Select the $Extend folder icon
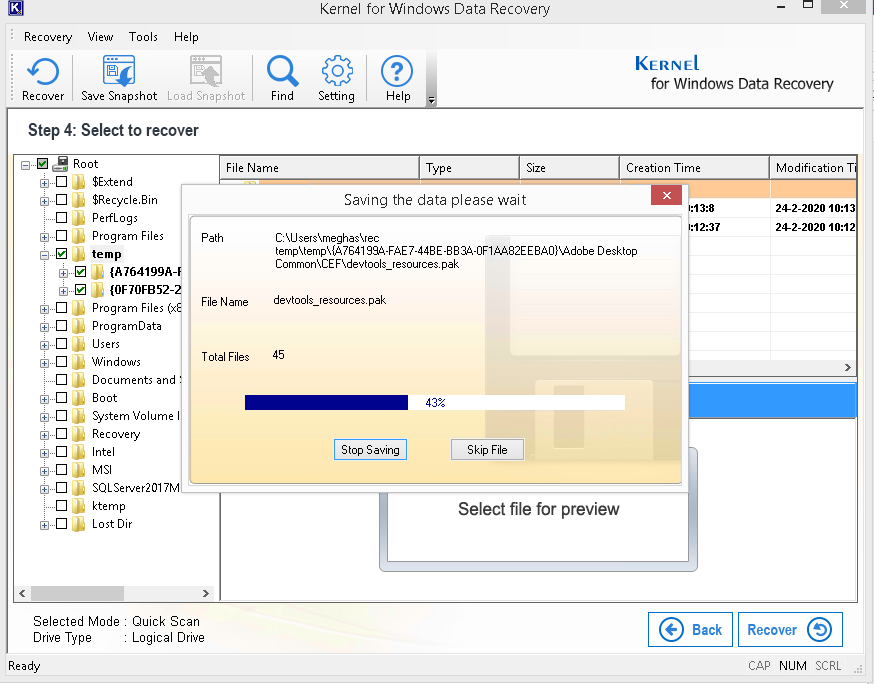 [79, 182]
